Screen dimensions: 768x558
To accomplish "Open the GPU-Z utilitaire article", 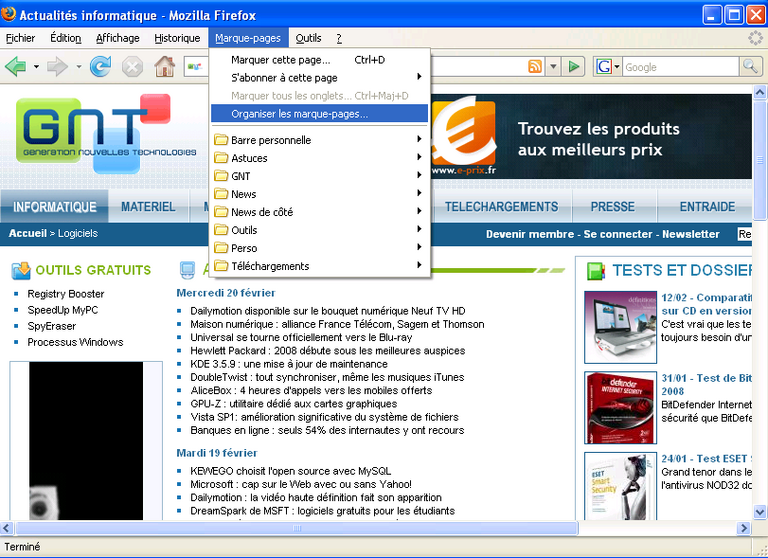I will click(293, 404).
